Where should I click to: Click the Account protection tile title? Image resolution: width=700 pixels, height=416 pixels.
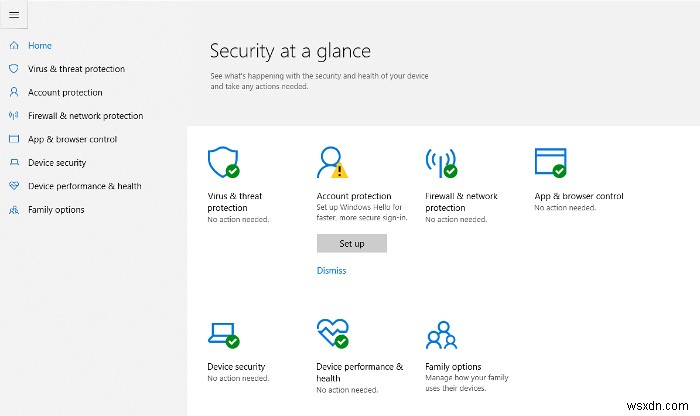tap(354, 196)
